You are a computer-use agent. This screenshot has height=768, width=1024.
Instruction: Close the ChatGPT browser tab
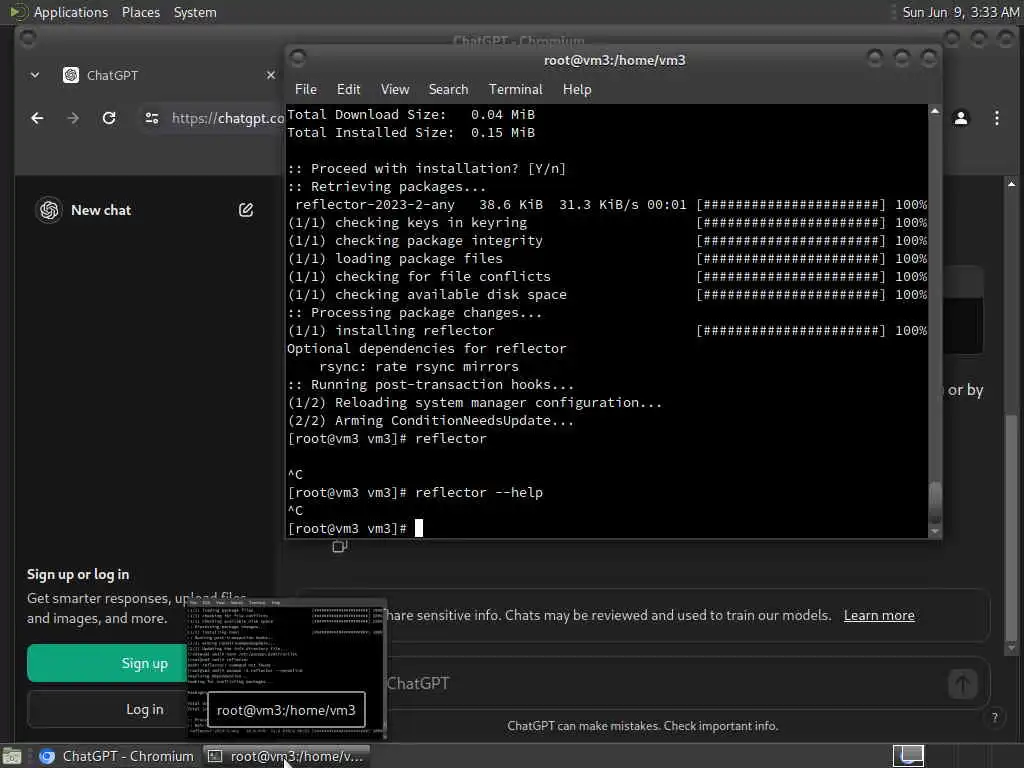pyautogui.click(x=270, y=75)
